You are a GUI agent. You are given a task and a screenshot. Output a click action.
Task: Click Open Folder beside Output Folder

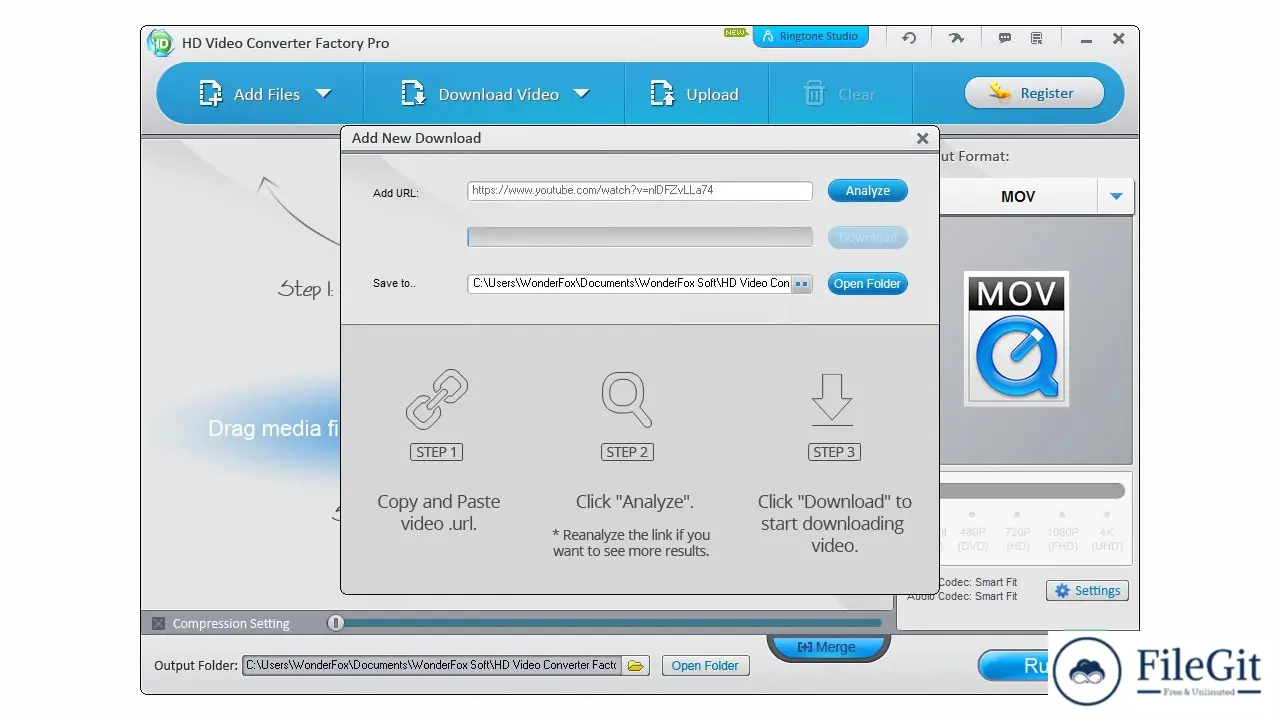point(705,665)
